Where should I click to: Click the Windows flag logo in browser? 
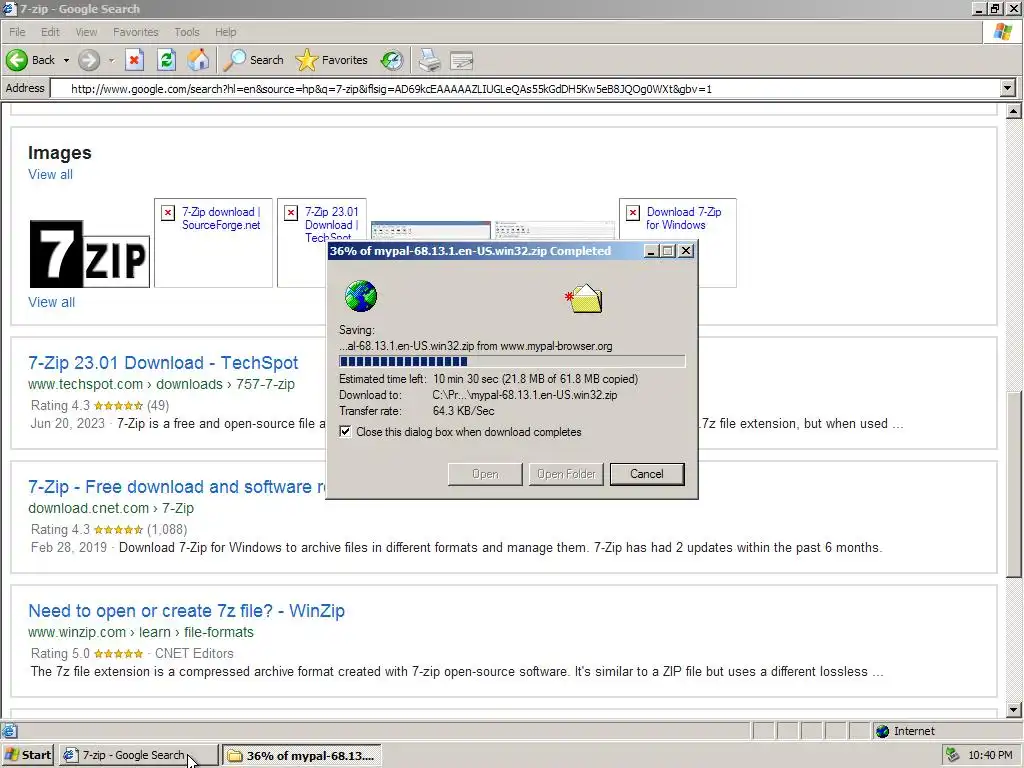pos(1002,31)
